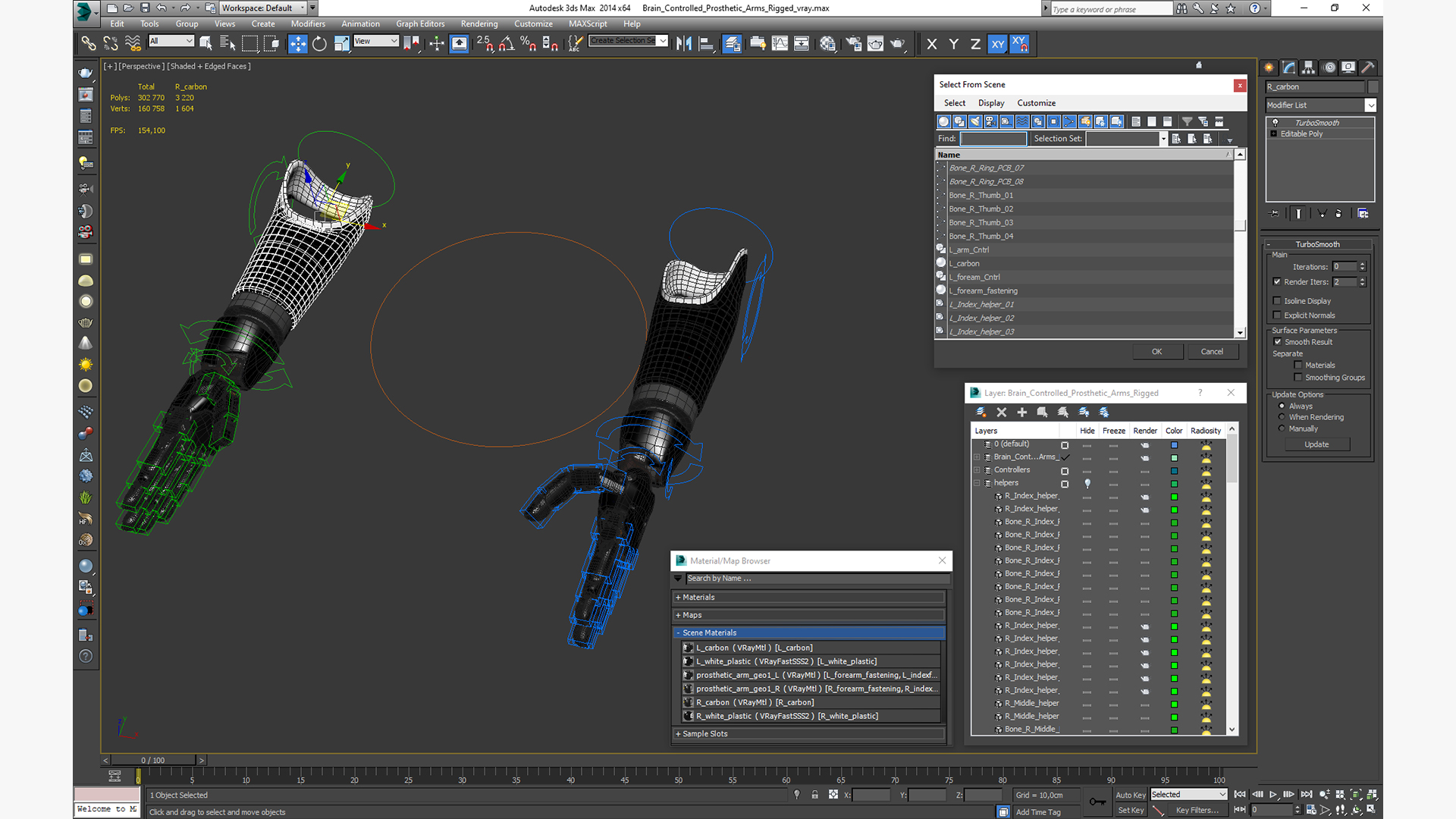Activate the Select and Link tool
Screen dimensions: 1456x819
coord(89,44)
